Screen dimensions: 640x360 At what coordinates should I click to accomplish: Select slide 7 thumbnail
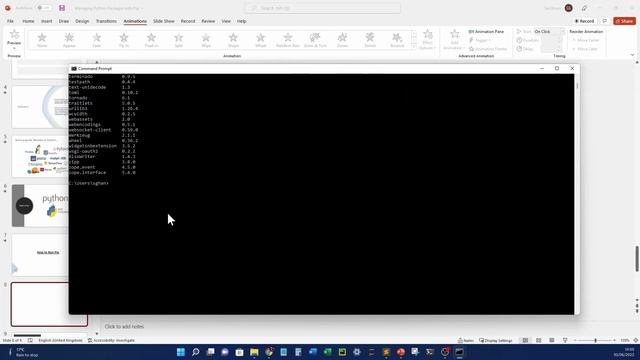point(40,255)
